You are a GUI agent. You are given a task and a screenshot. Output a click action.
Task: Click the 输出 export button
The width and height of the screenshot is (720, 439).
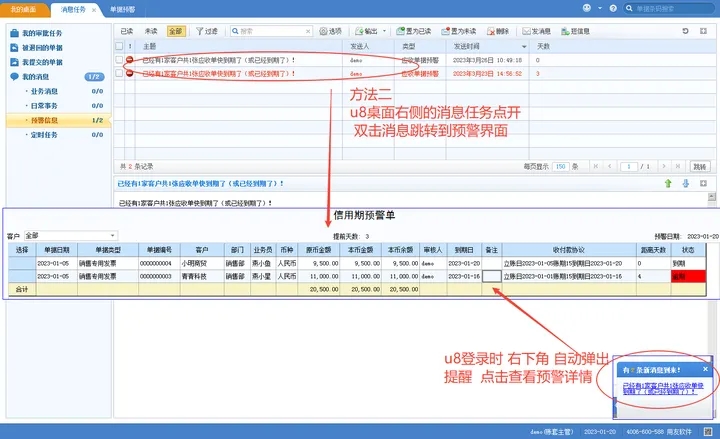click(x=366, y=31)
